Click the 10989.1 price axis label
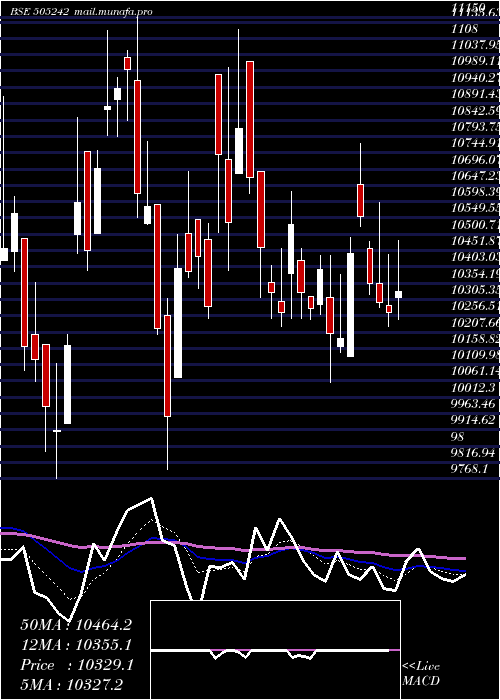500x700 pixels. coord(475,61)
